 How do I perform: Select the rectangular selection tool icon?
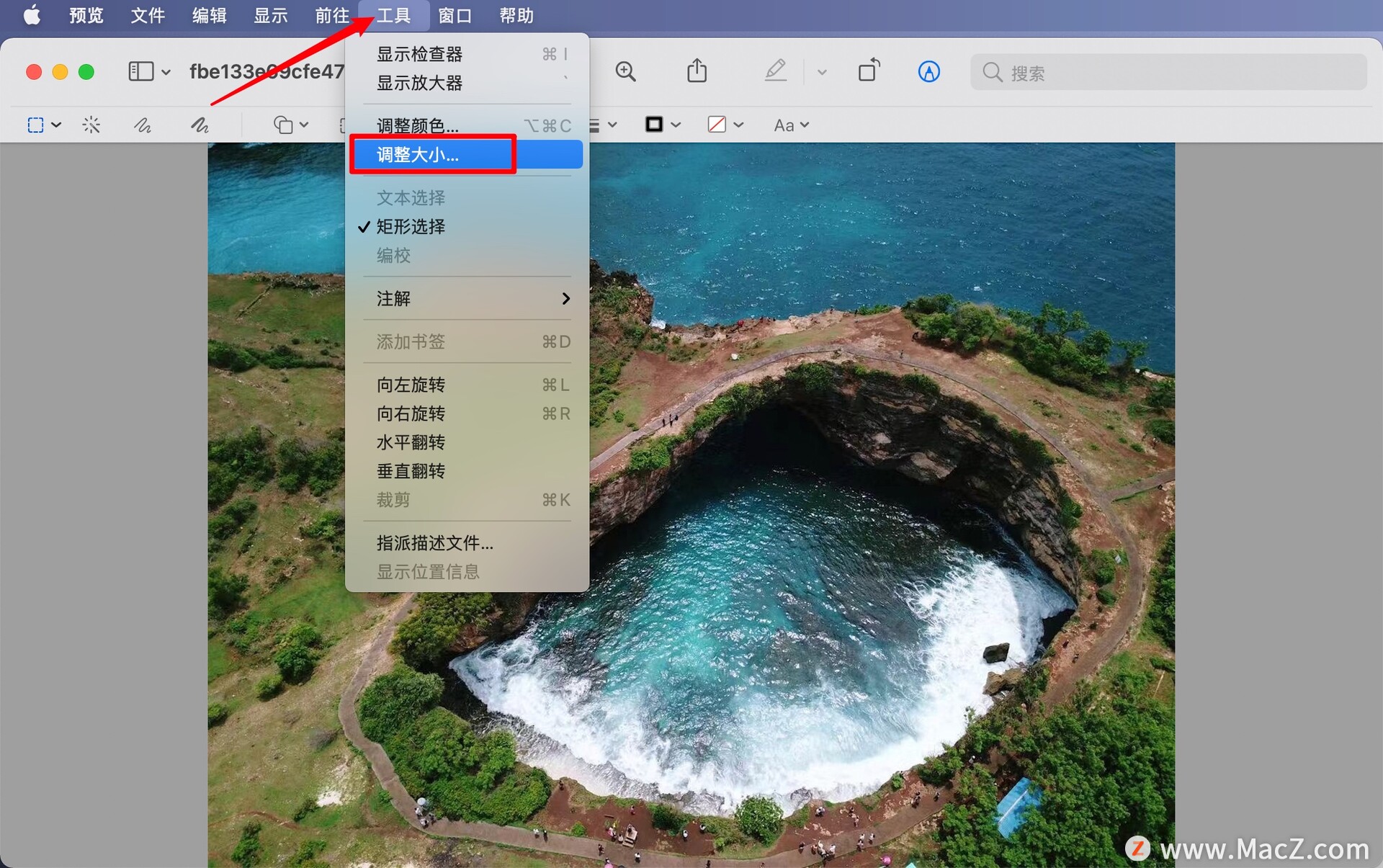coord(35,125)
